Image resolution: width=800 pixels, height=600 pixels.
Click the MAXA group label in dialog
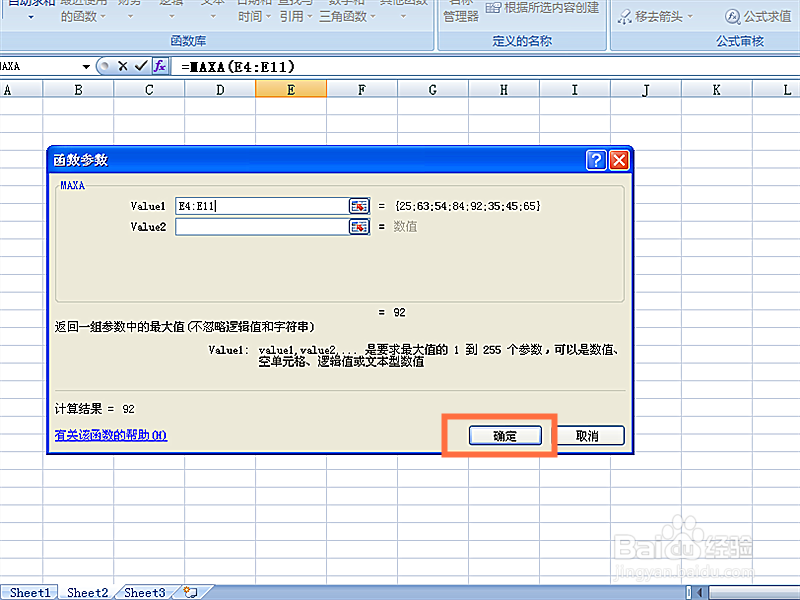tap(72, 185)
